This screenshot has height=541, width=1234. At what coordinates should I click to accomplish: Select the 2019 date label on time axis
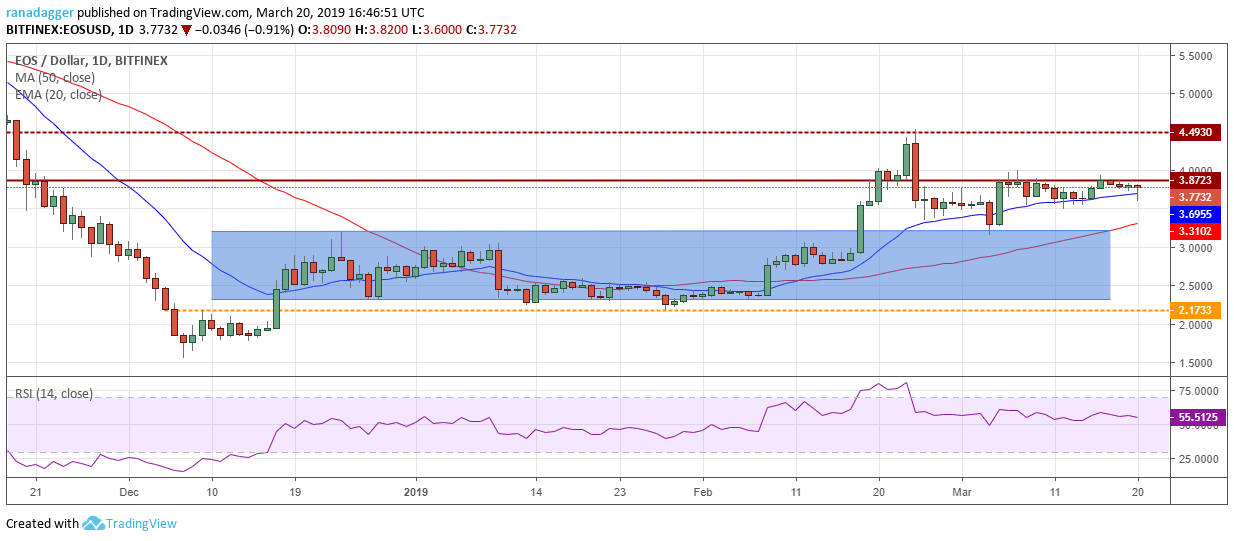coord(418,492)
